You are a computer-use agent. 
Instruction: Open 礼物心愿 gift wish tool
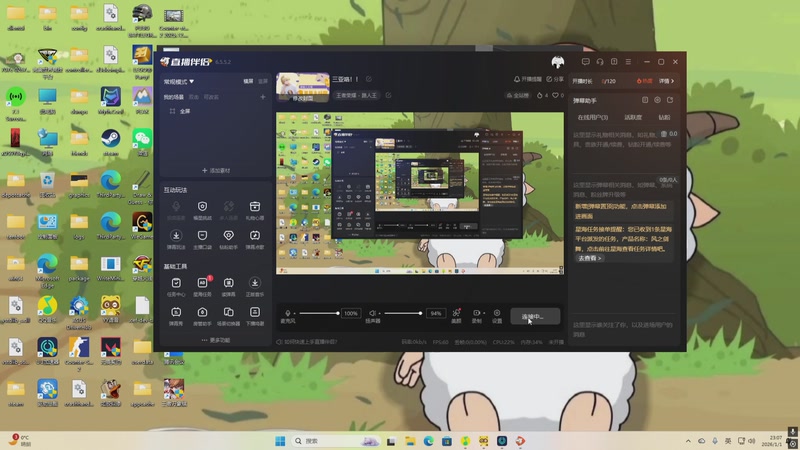pos(255,210)
